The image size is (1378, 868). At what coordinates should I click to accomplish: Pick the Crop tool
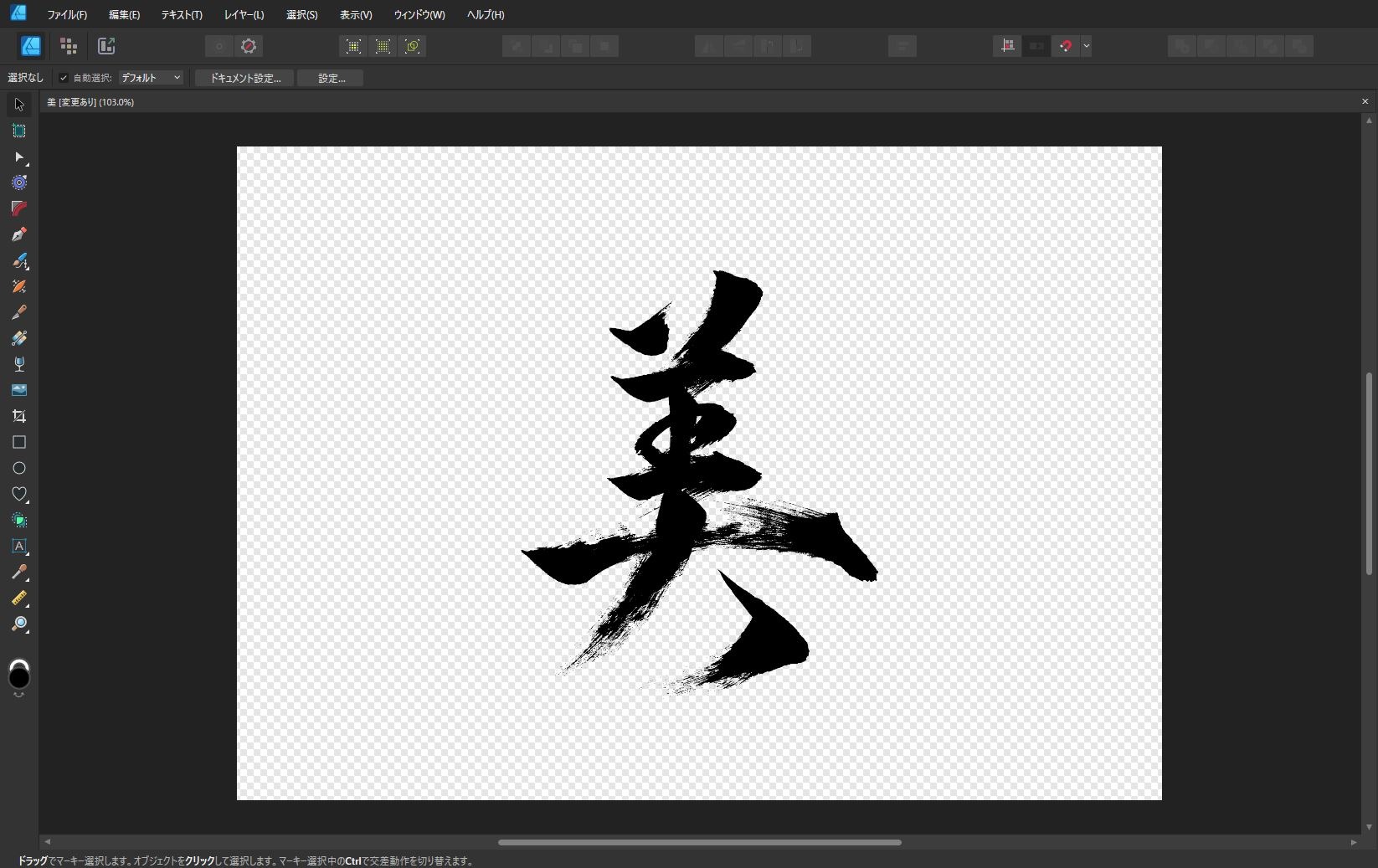(x=18, y=416)
